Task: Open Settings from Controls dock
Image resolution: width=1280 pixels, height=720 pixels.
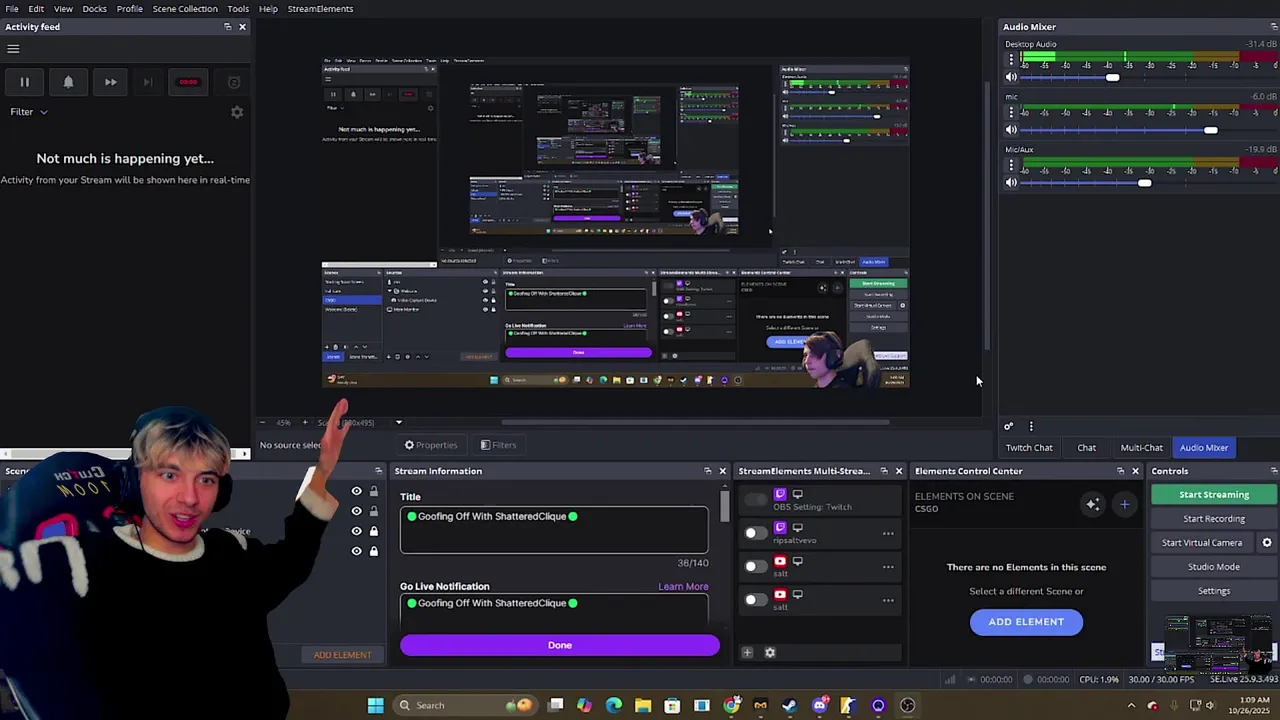Action: coord(1214,591)
